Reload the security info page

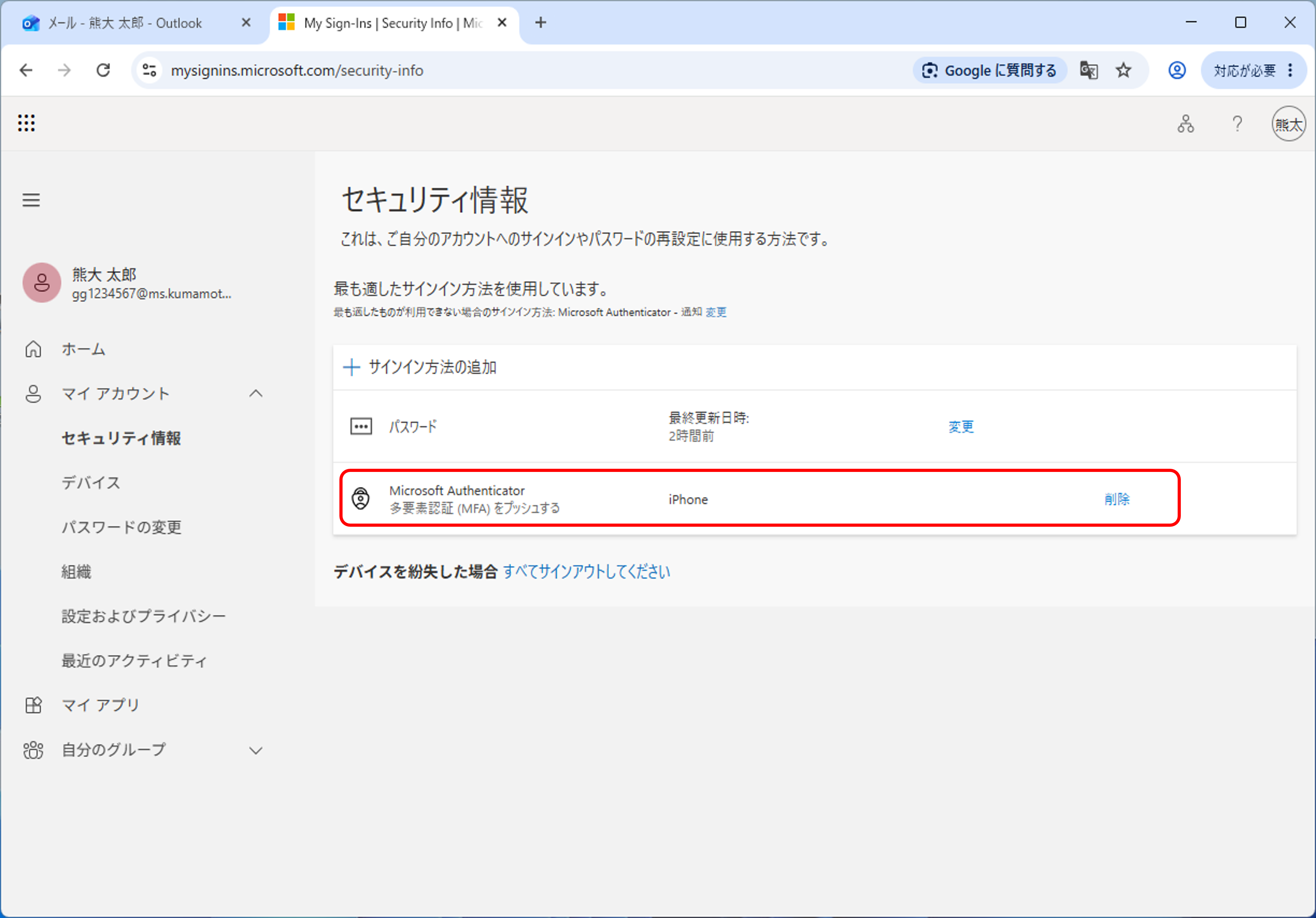(103, 71)
